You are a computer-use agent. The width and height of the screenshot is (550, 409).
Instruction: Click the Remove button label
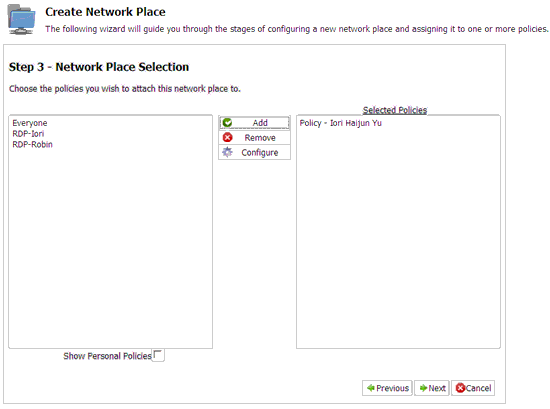pyautogui.click(x=260, y=138)
